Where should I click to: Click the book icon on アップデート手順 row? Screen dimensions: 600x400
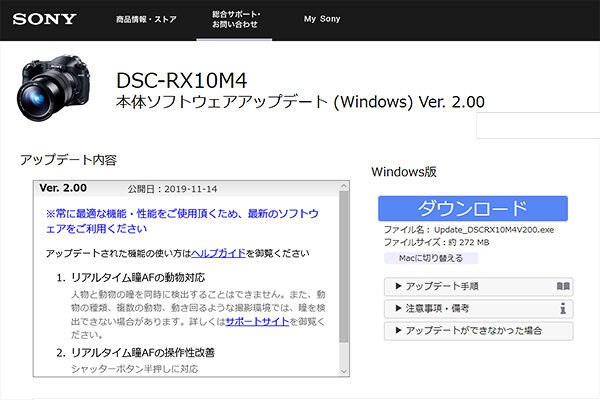pos(563,286)
